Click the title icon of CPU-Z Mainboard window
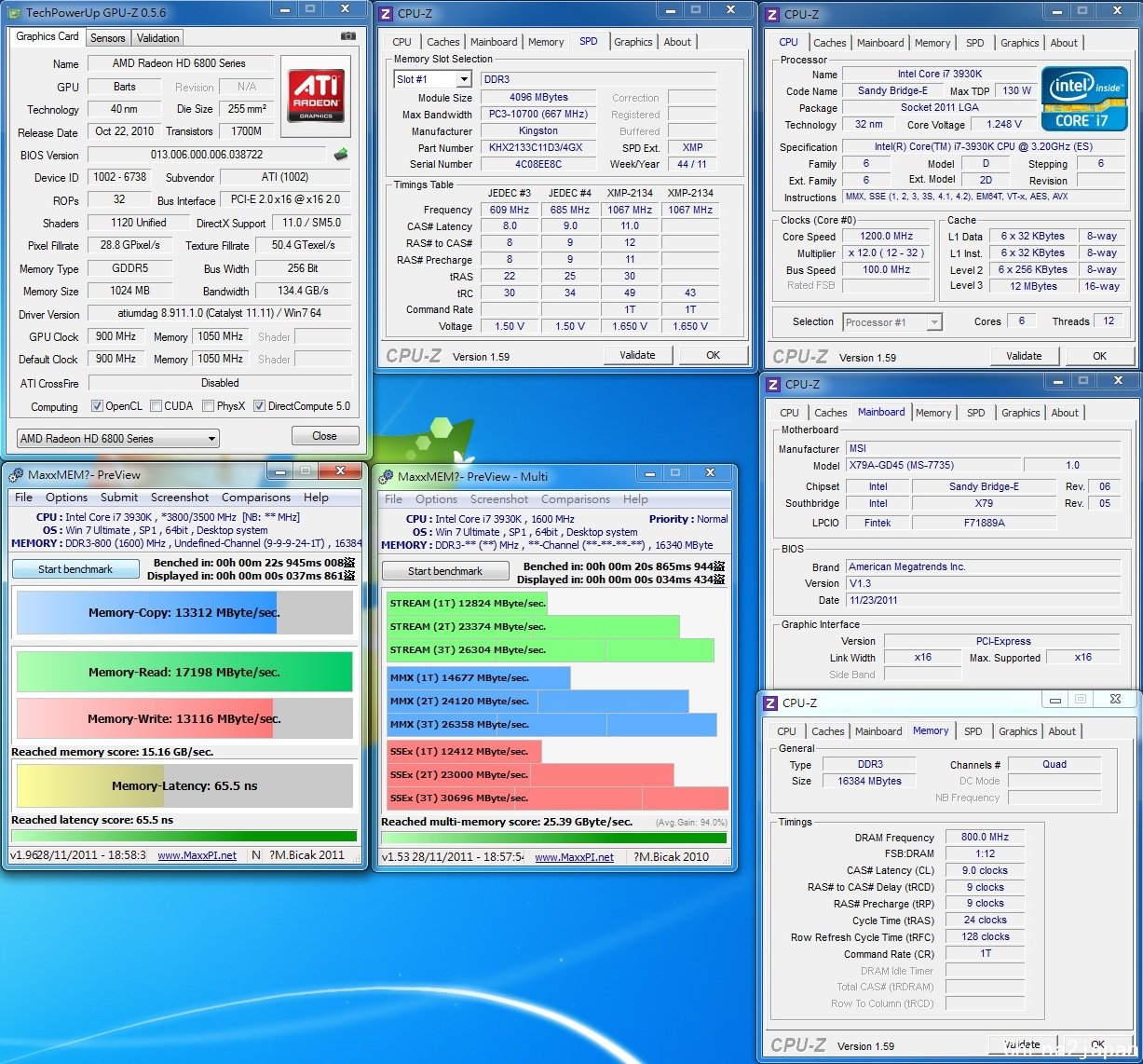 click(x=772, y=384)
